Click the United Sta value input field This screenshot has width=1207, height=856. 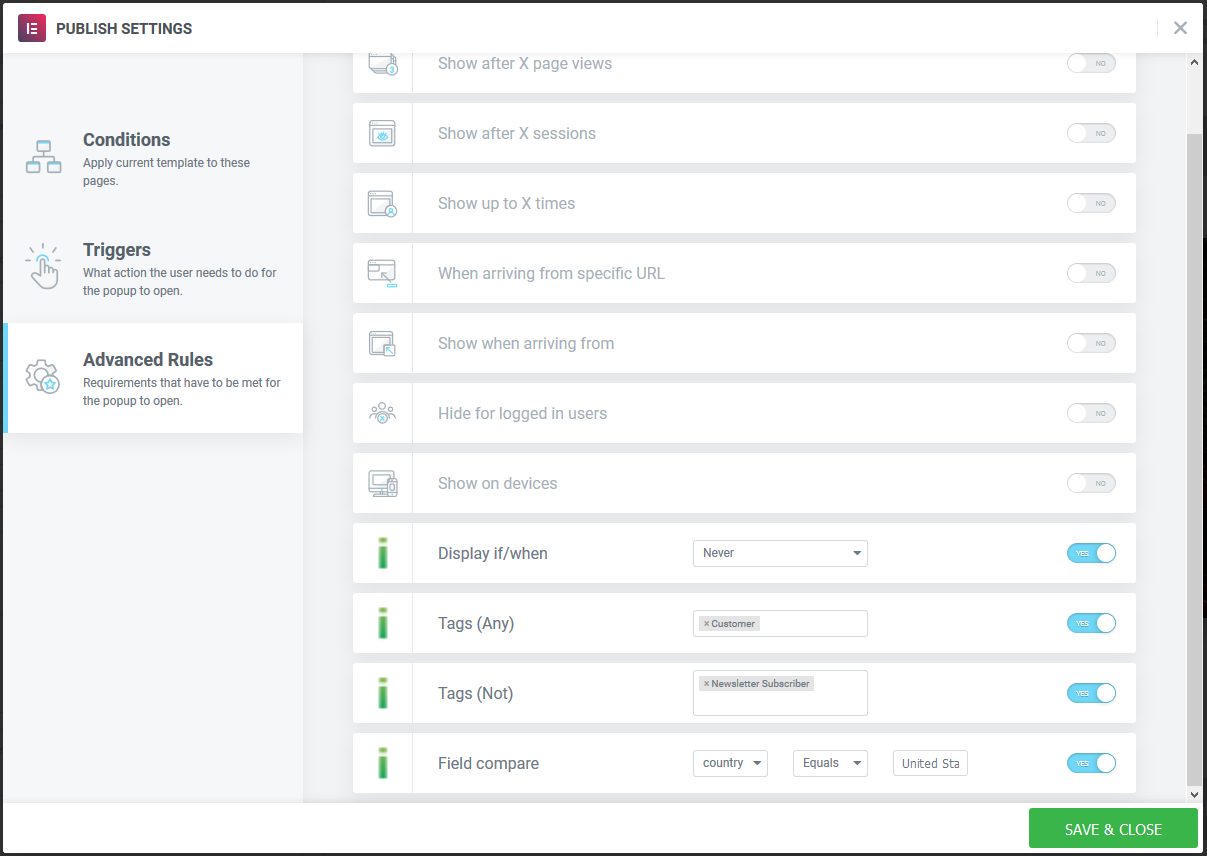click(x=930, y=762)
